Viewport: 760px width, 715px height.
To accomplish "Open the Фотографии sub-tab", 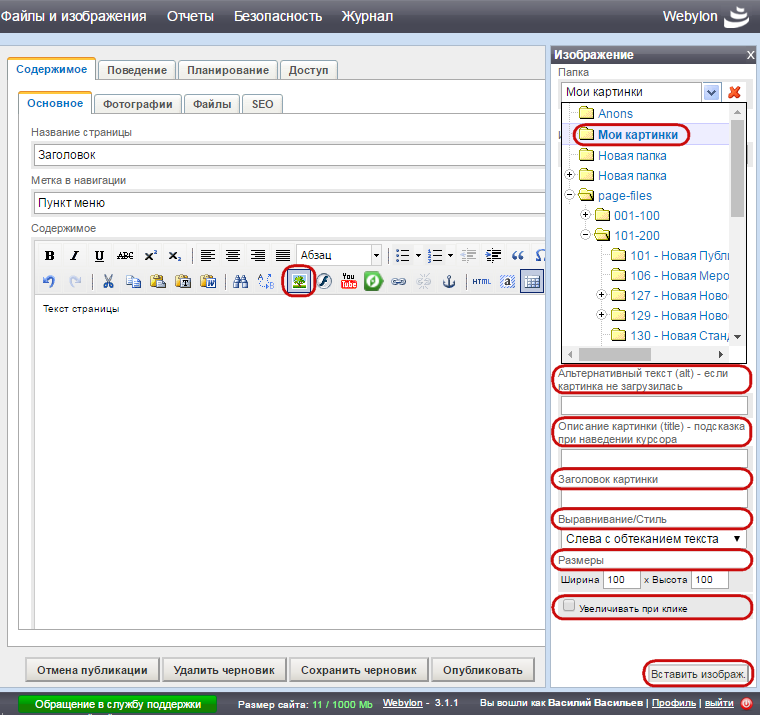I will [x=138, y=104].
